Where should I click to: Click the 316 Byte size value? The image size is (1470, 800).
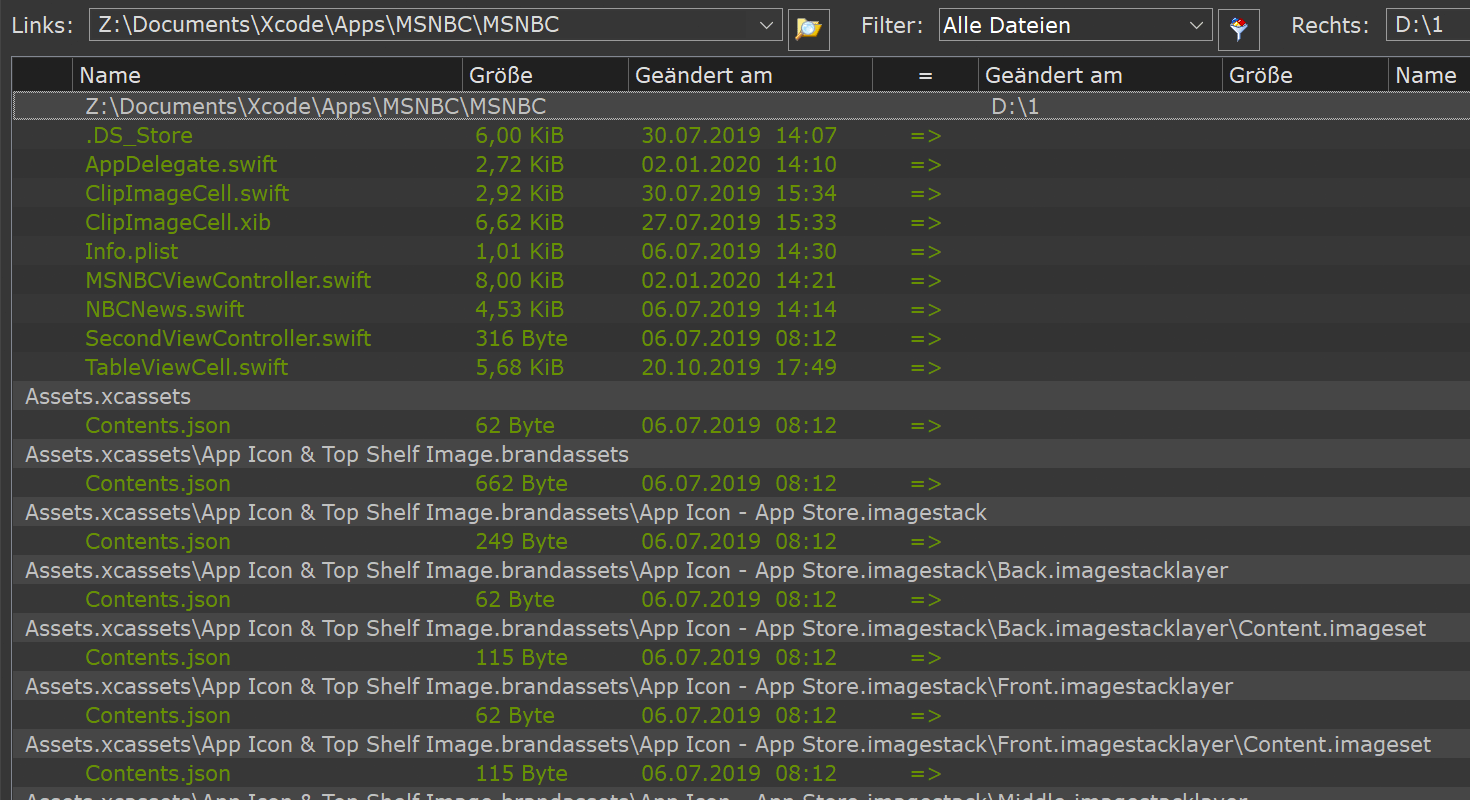521,338
